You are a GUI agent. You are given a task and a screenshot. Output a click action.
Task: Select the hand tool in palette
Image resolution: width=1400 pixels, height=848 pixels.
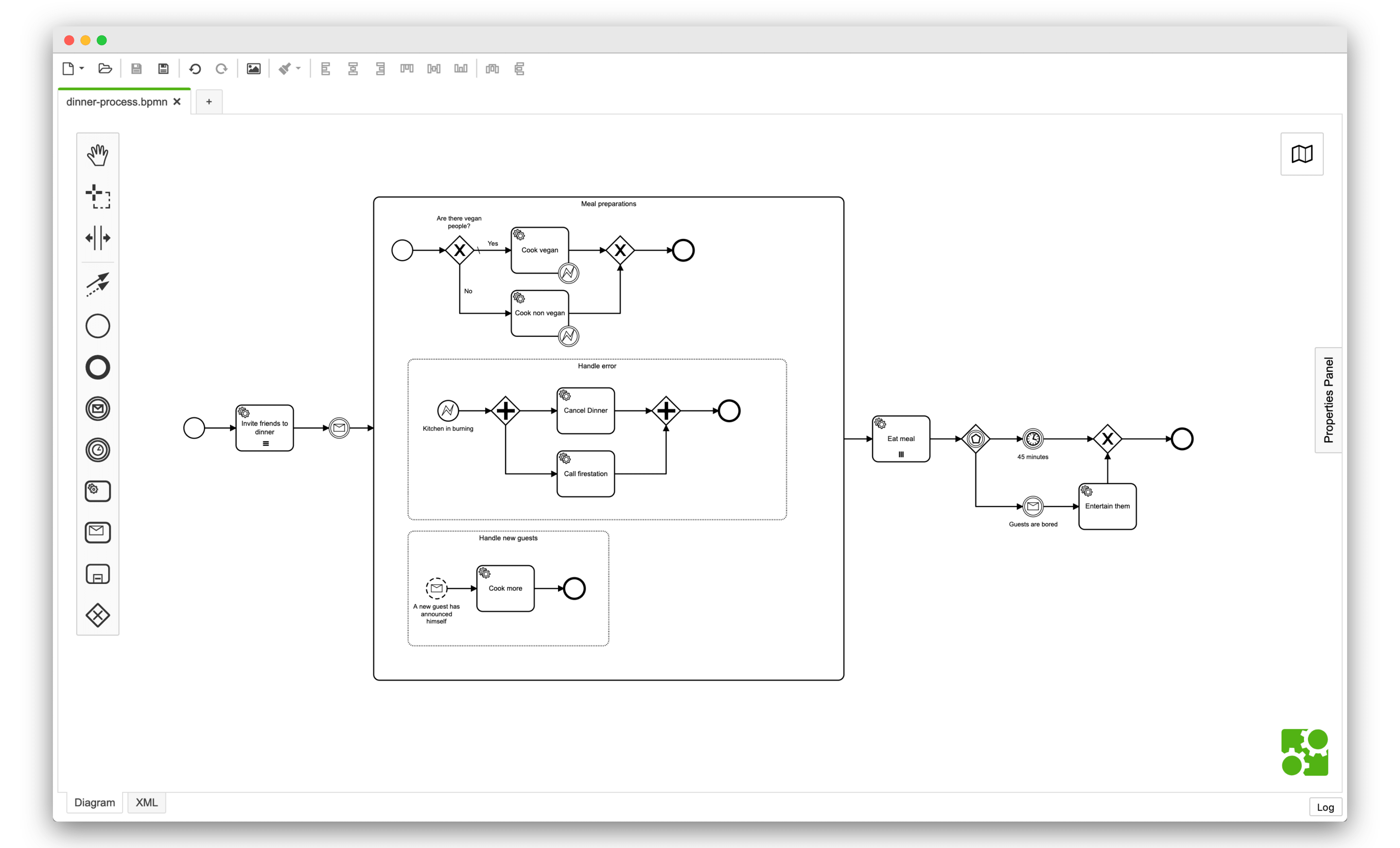(x=98, y=155)
